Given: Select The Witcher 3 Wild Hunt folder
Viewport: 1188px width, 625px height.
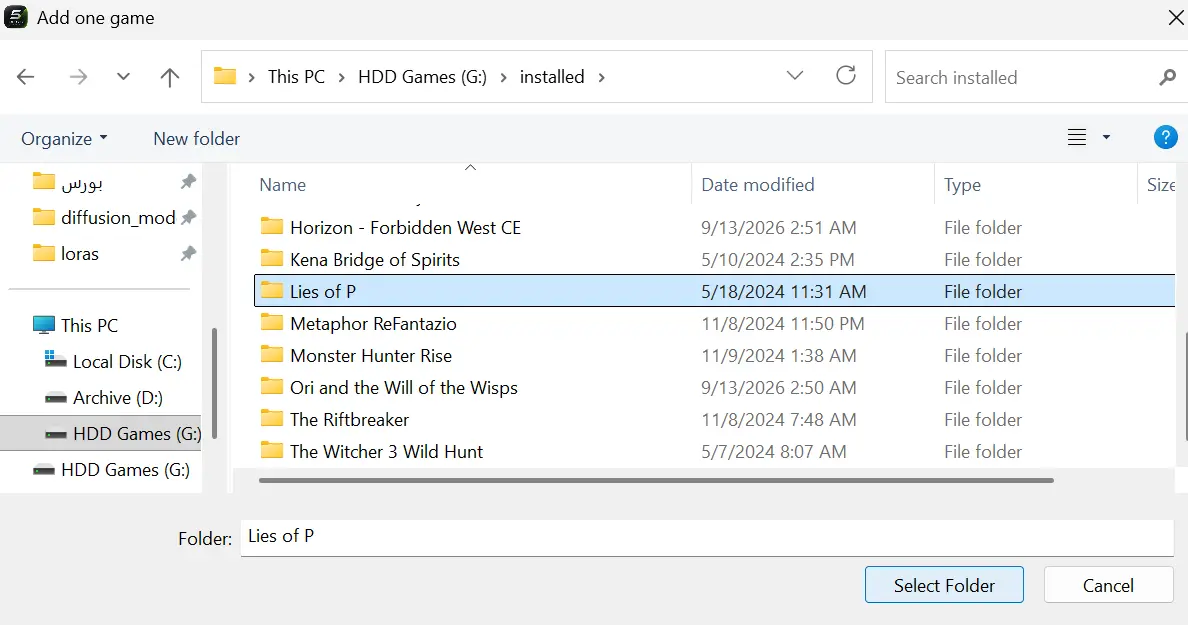Looking at the screenshot, I should [x=714, y=452].
